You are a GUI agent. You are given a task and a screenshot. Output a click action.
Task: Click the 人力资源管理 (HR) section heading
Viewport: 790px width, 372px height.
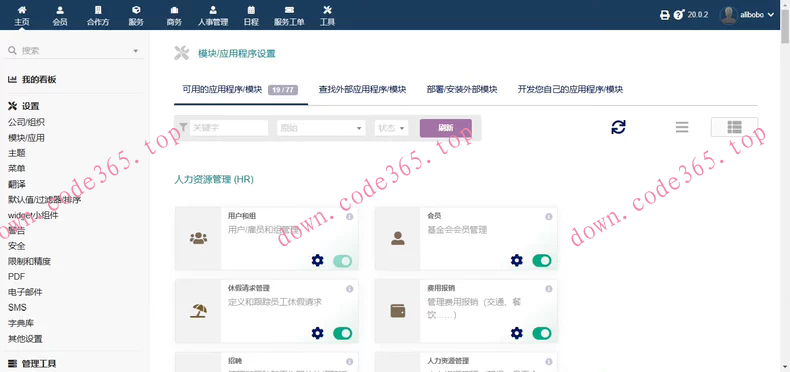(214, 179)
